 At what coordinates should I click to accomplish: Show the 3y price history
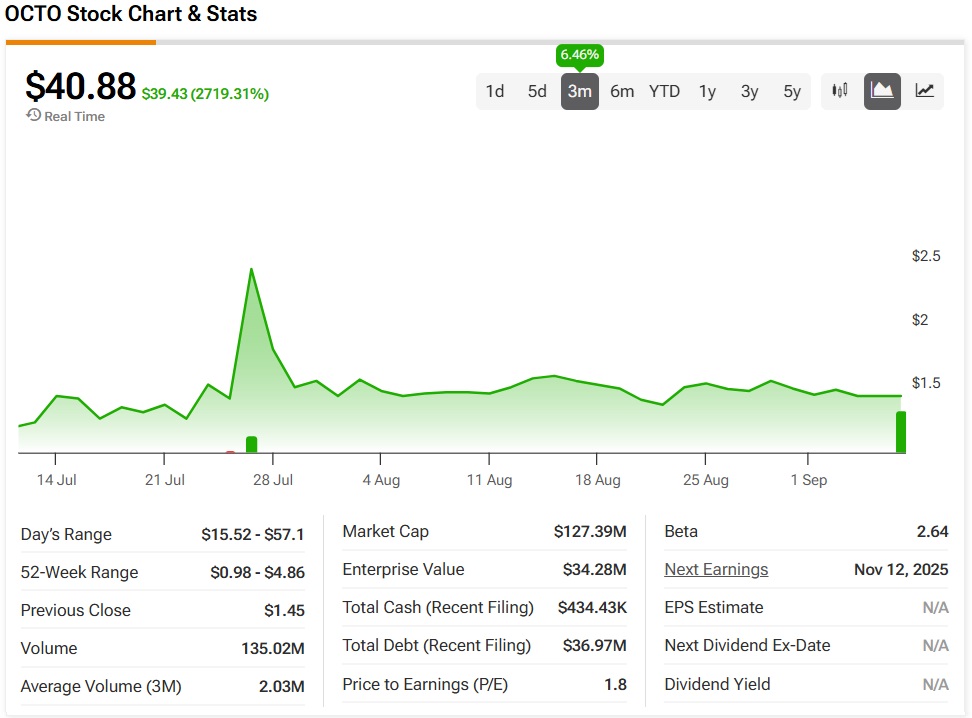click(x=749, y=91)
